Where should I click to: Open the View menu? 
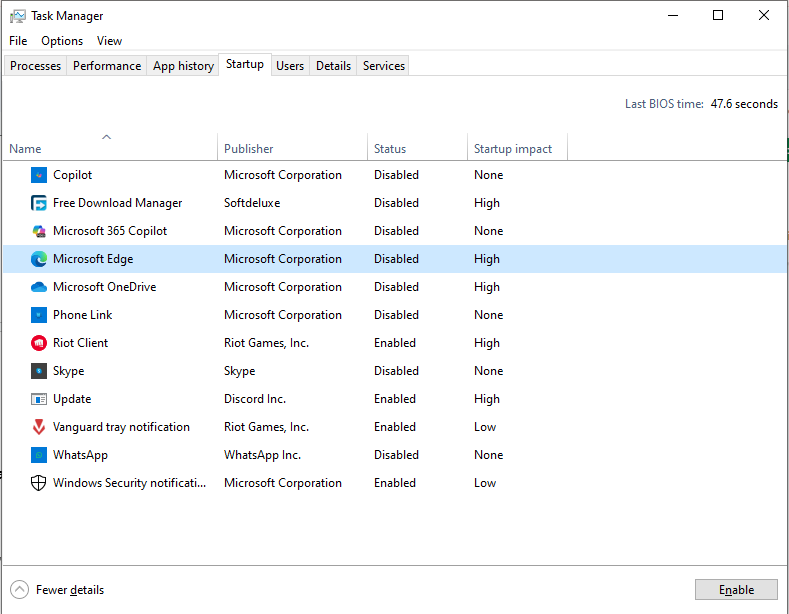click(109, 41)
